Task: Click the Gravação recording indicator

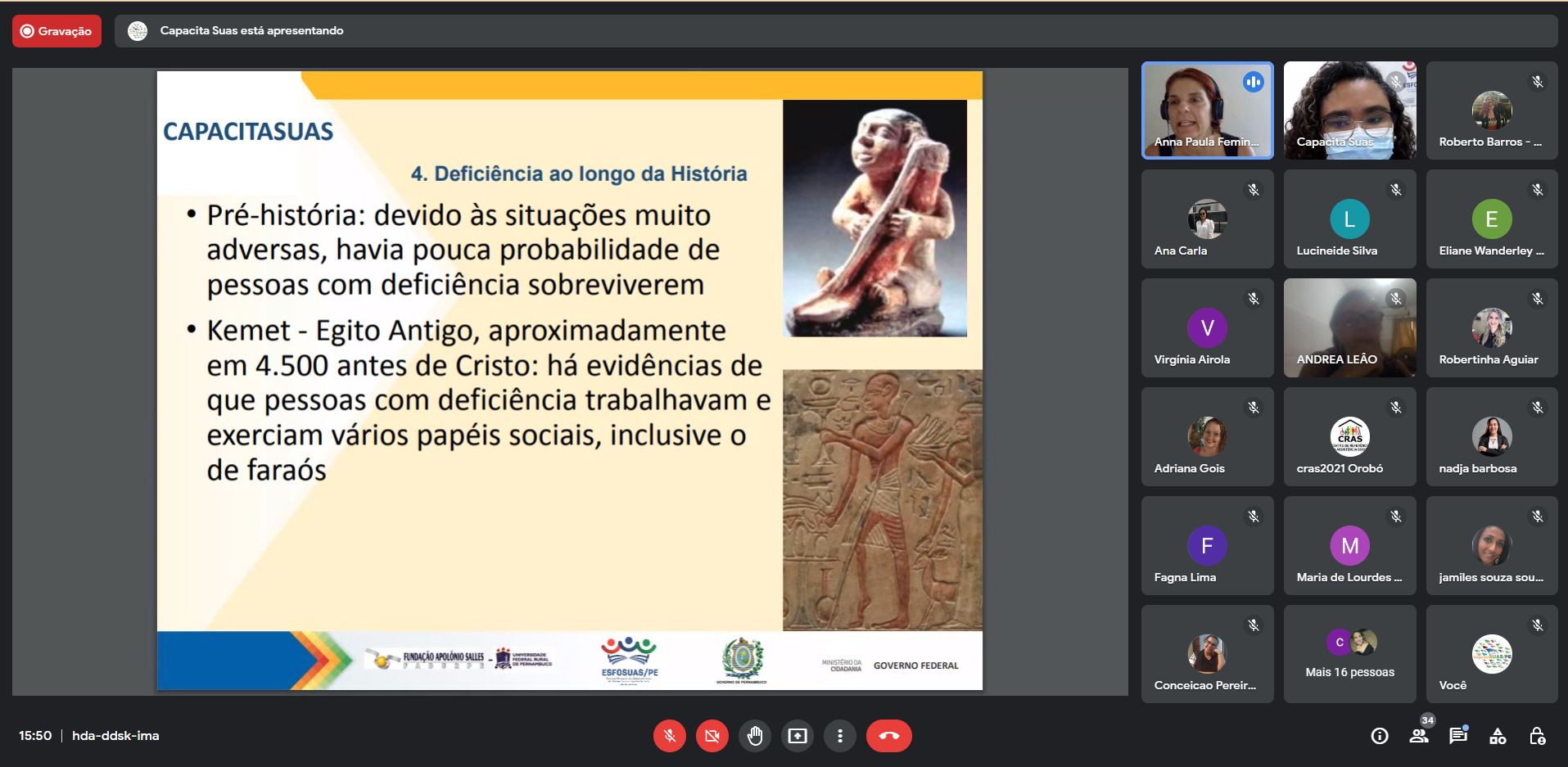Action: pyautogui.click(x=56, y=31)
